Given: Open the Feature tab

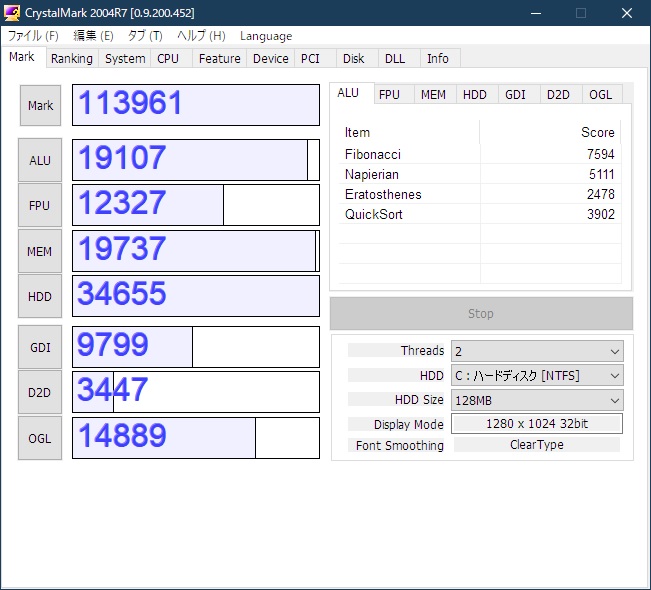Looking at the screenshot, I should [x=220, y=59].
